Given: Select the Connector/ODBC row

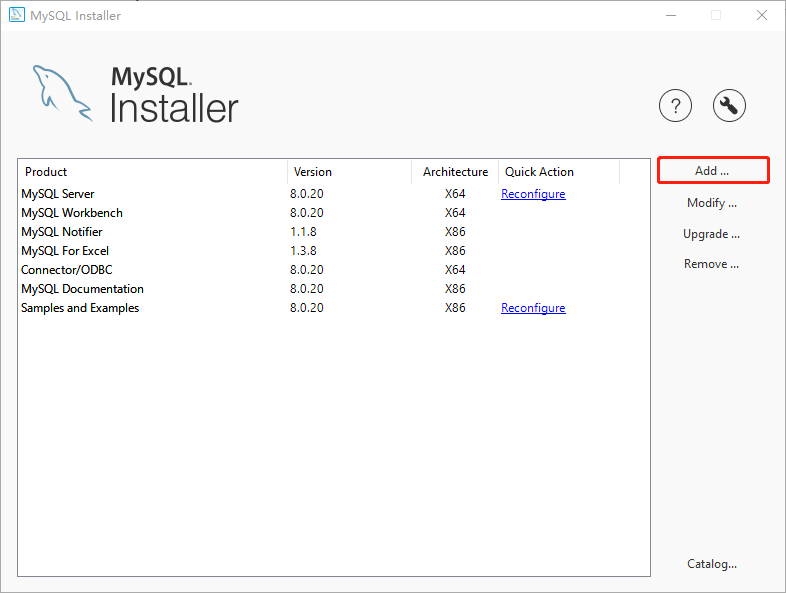Looking at the screenshot, I should click(x=334, y=270).
